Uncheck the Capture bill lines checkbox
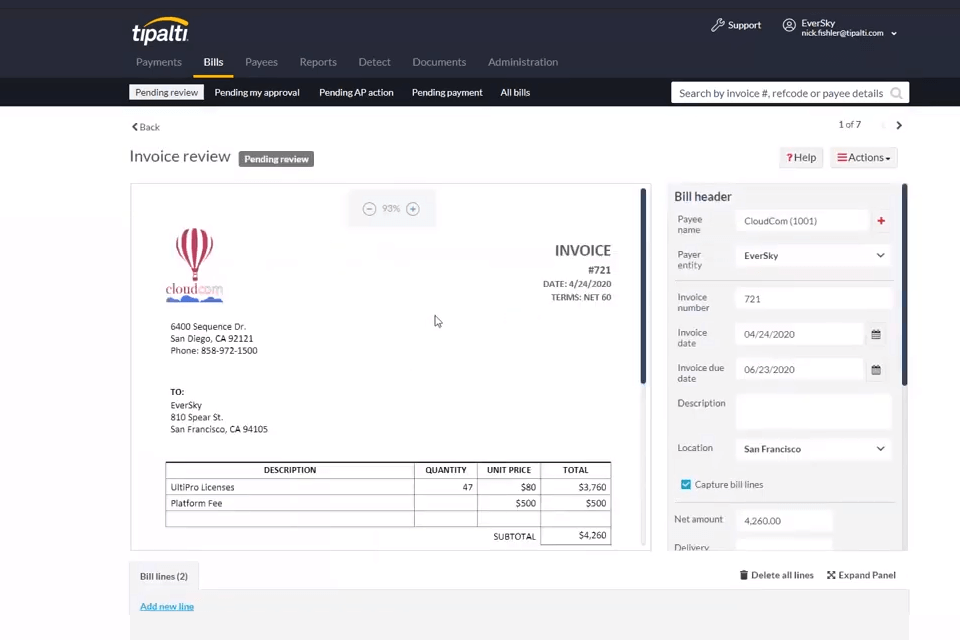Viewport: 960px width, 640px height. pos(686,485)
